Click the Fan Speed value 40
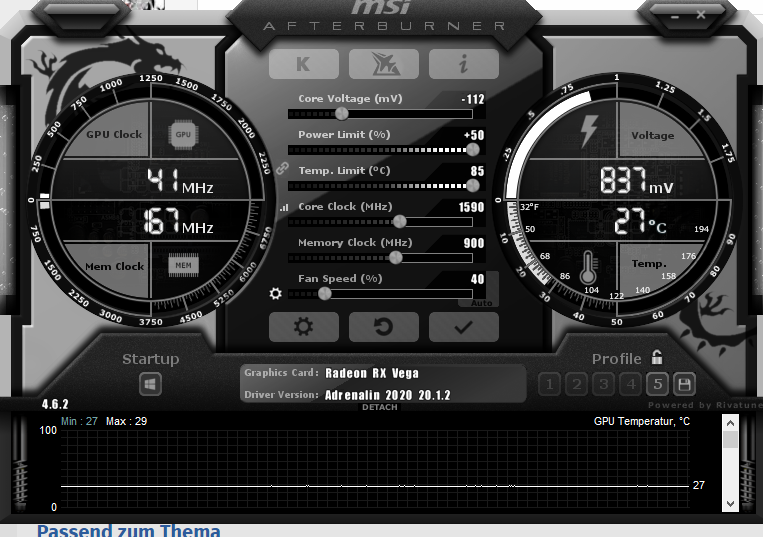Image resolution: width=763 pixels, height=537 pixels. pos(478,279)
